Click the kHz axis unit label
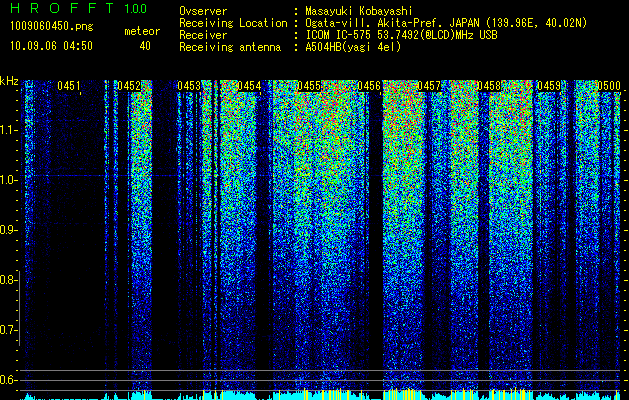629x400 pixels. pyautogui.click(x=9, y=81)
